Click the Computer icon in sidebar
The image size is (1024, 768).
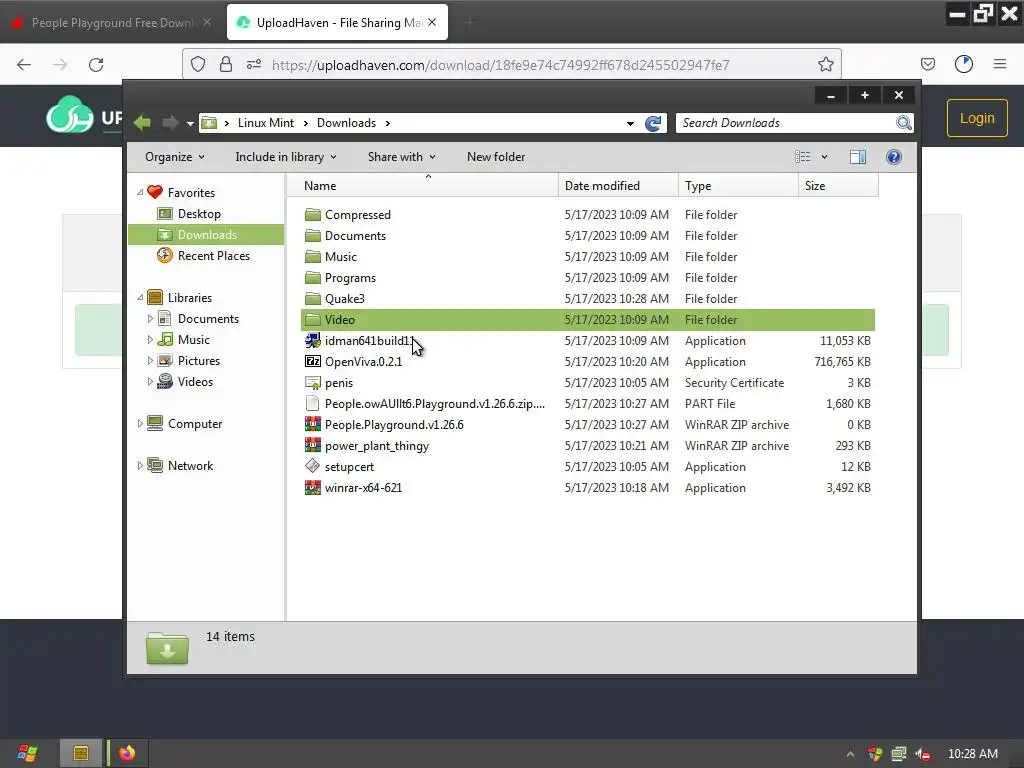(155, 423)
